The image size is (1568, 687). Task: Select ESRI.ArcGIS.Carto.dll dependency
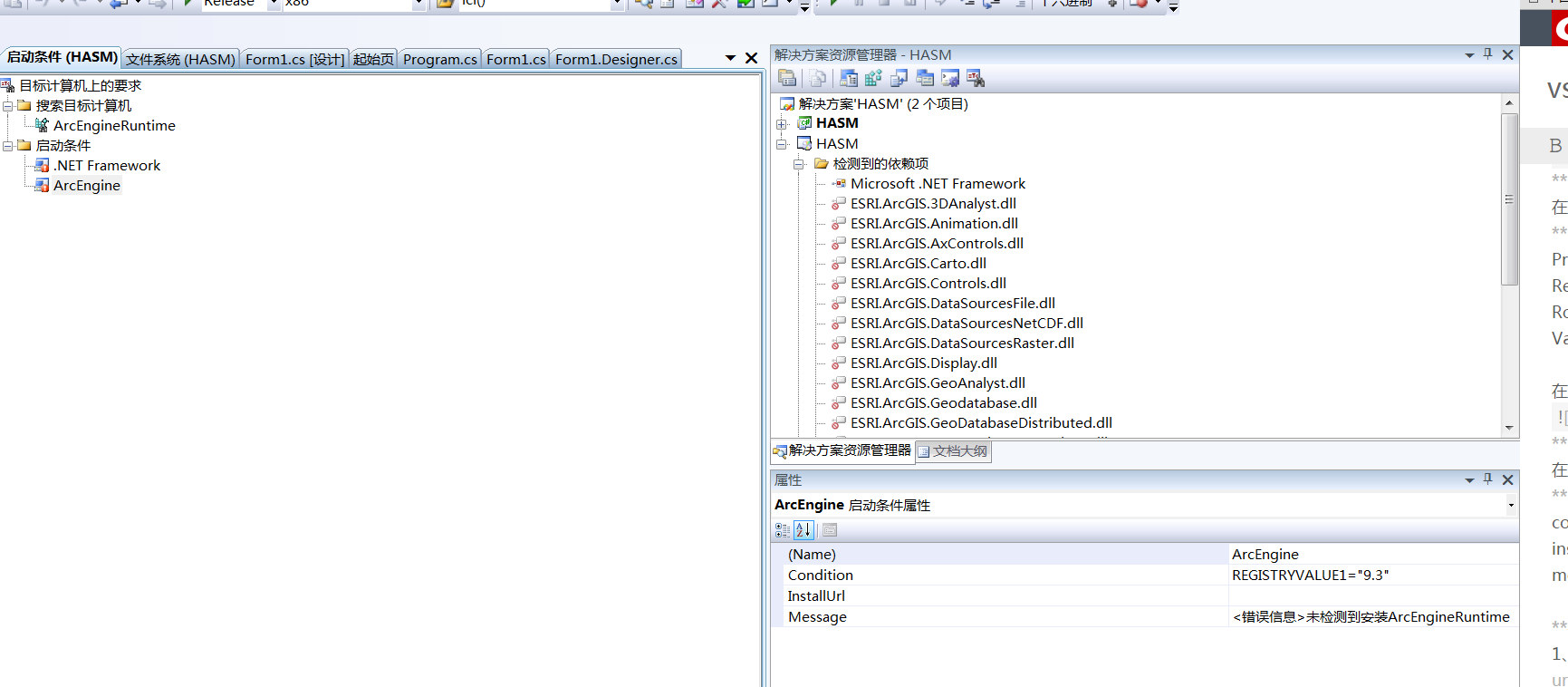919,263
